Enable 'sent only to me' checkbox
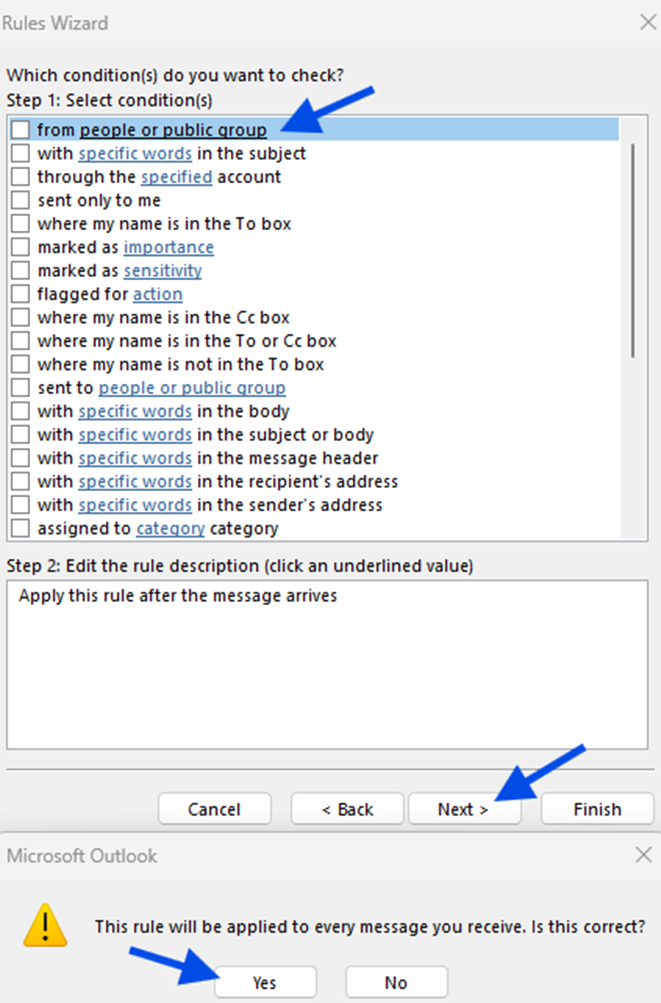 (x=20, y=200)
